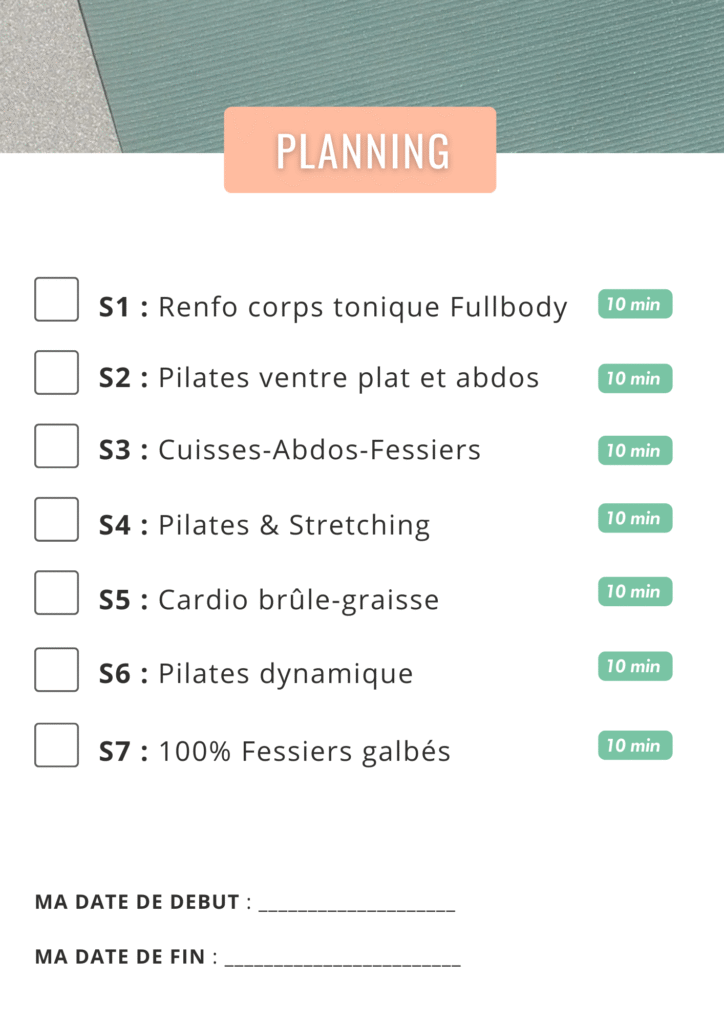This screenshot has height=1024, width=724.
Task: Click the S5 Cardio brûle-graisse session title
Action: coord(269,600)
